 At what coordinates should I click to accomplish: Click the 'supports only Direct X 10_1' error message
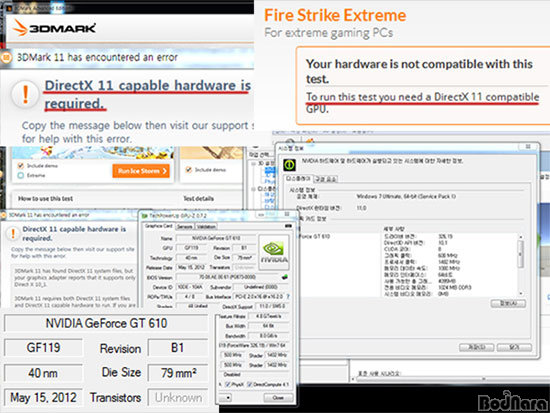point(75,278)
